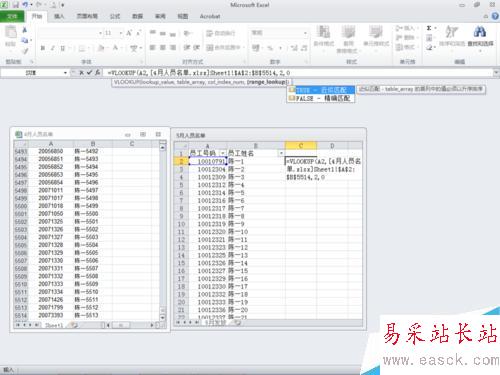This screenshot has height=375, width=500.
Task: Open filter dropdown on column A header
Action: coord(223,153)
